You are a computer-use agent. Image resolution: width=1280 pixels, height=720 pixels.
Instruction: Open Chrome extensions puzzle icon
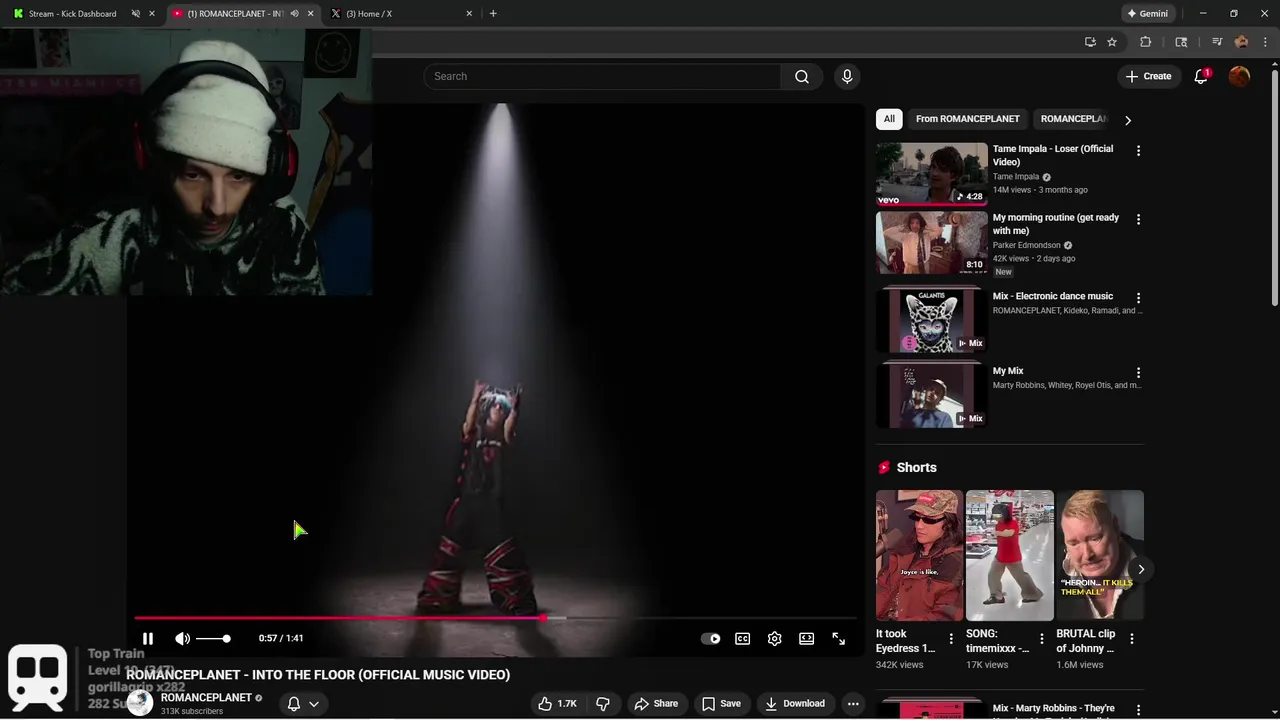click(x=1146, y=42)
